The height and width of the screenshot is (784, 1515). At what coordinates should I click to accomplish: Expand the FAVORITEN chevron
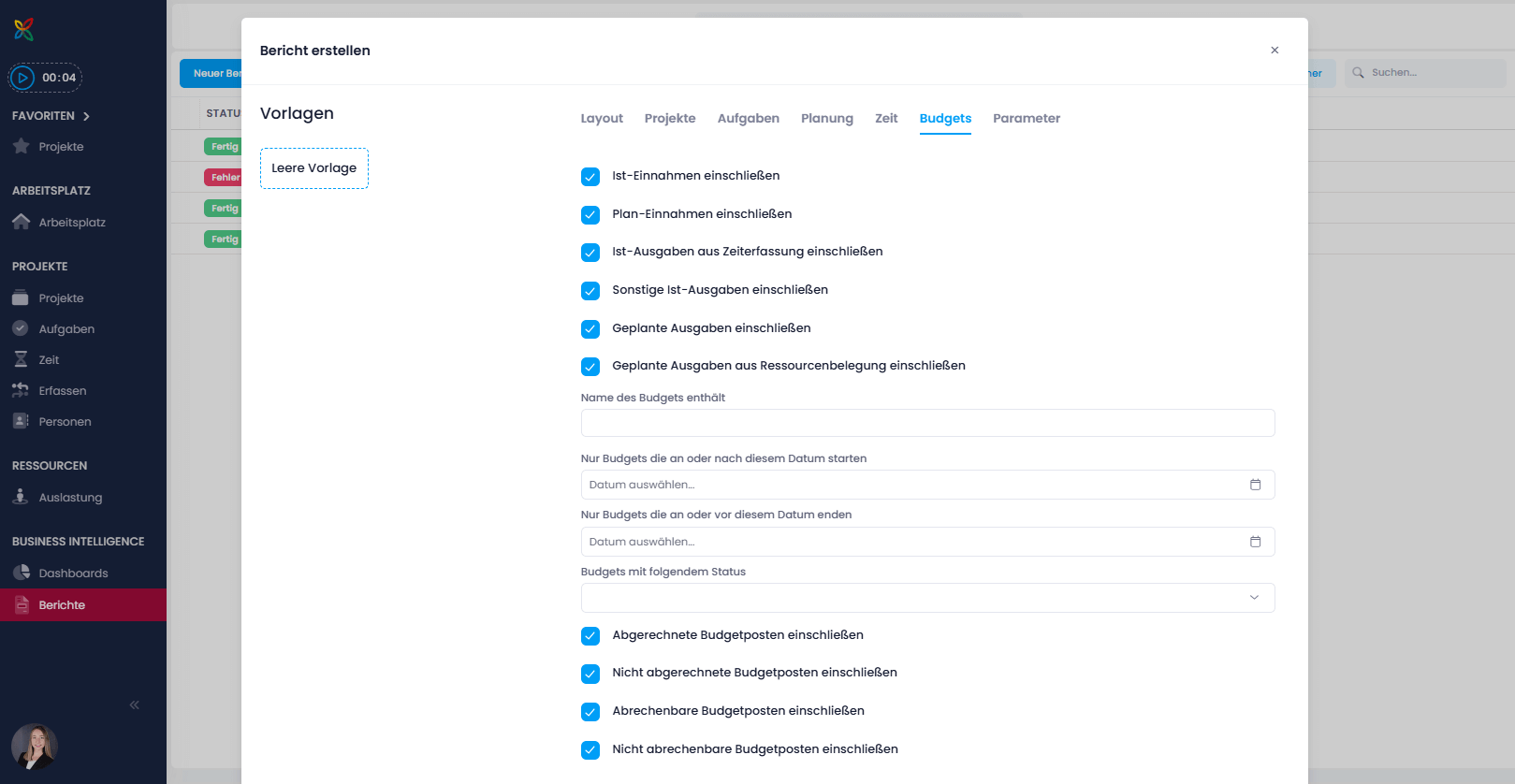(86, 116)
